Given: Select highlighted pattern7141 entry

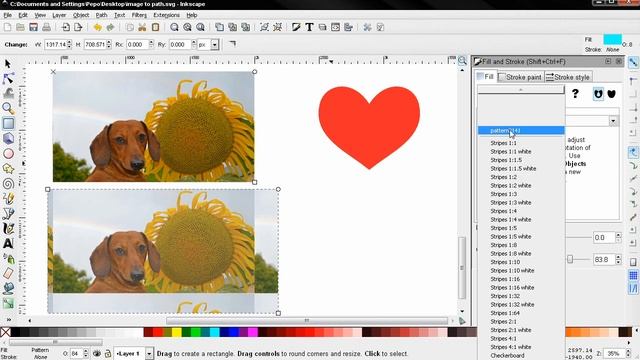Looking at the screenshot, I should point(521,130).
